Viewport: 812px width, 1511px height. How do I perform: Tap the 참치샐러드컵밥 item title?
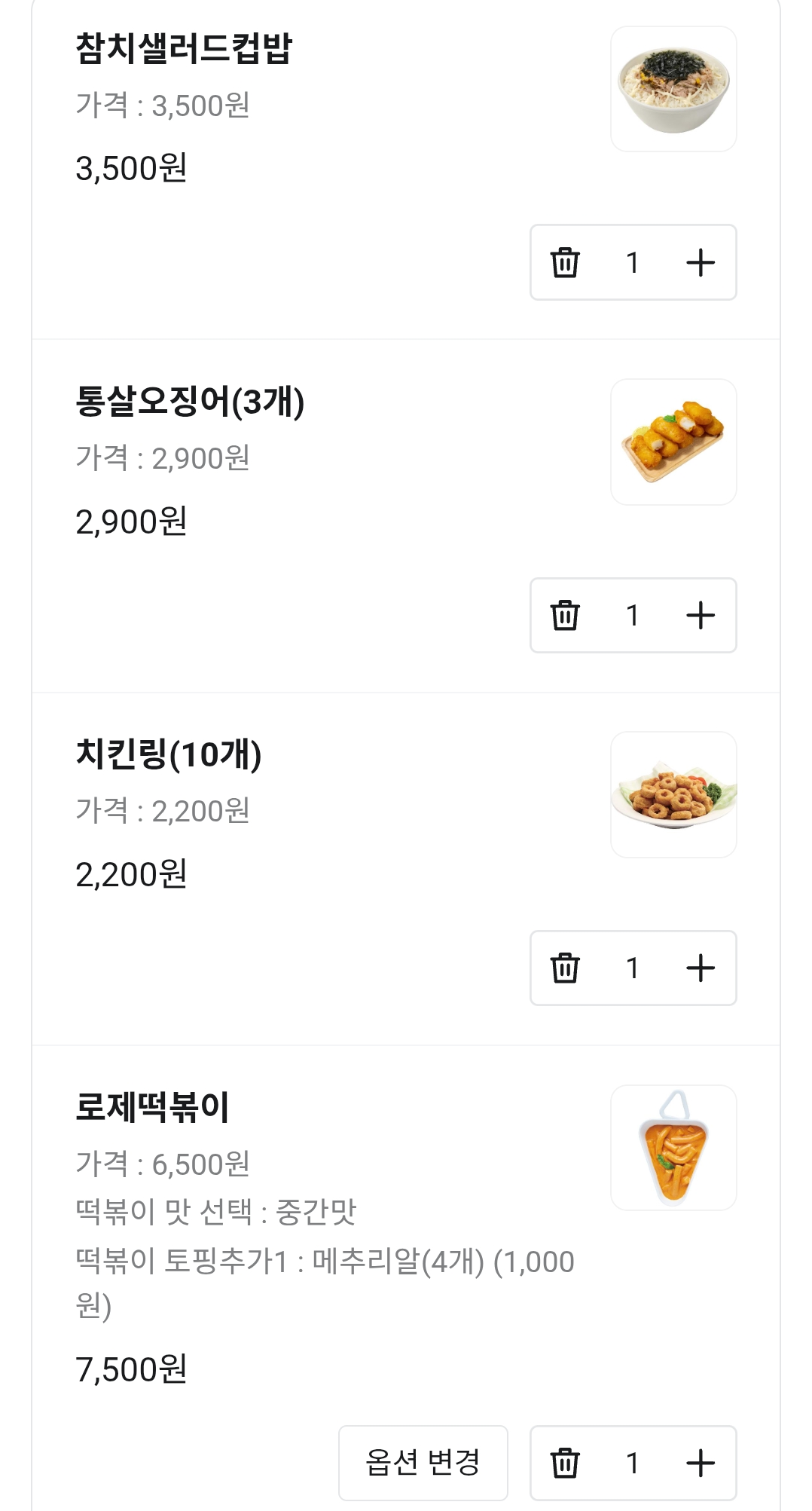tap(184, 48)
